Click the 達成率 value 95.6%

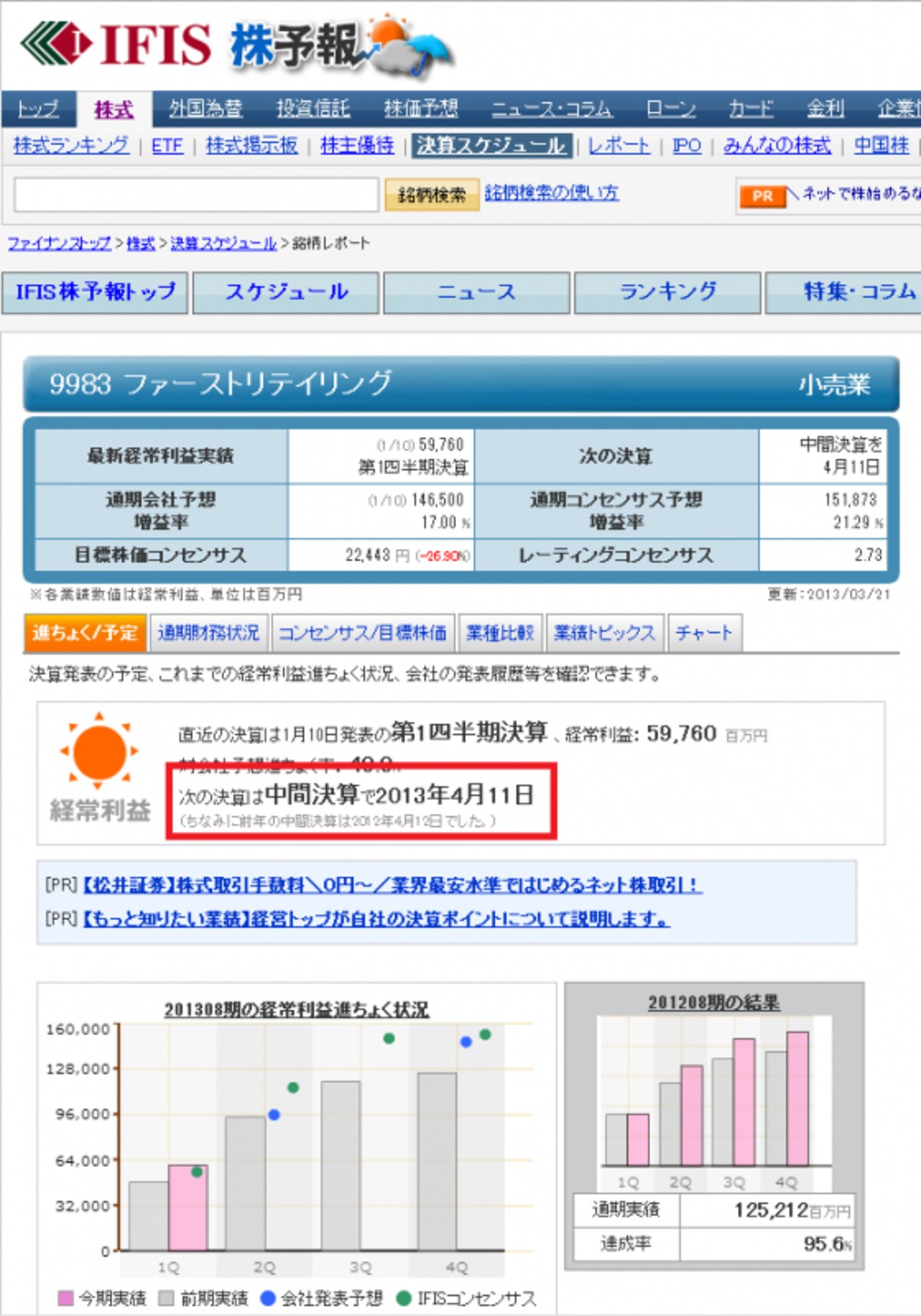pos(827,1244)
